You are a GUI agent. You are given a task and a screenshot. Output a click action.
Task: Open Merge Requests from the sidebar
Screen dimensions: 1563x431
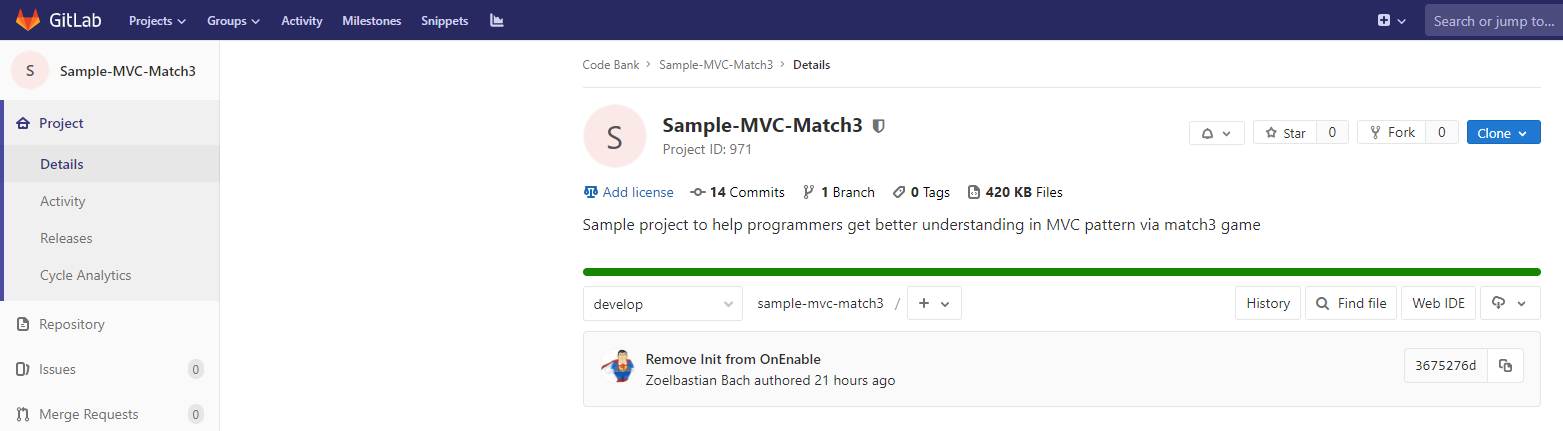pos(88,414)
